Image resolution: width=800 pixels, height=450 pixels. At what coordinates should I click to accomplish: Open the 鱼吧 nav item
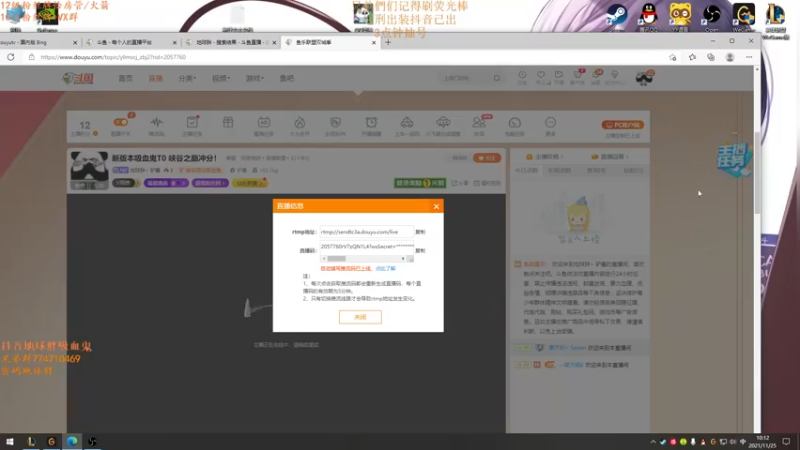(x=287, y=79)
